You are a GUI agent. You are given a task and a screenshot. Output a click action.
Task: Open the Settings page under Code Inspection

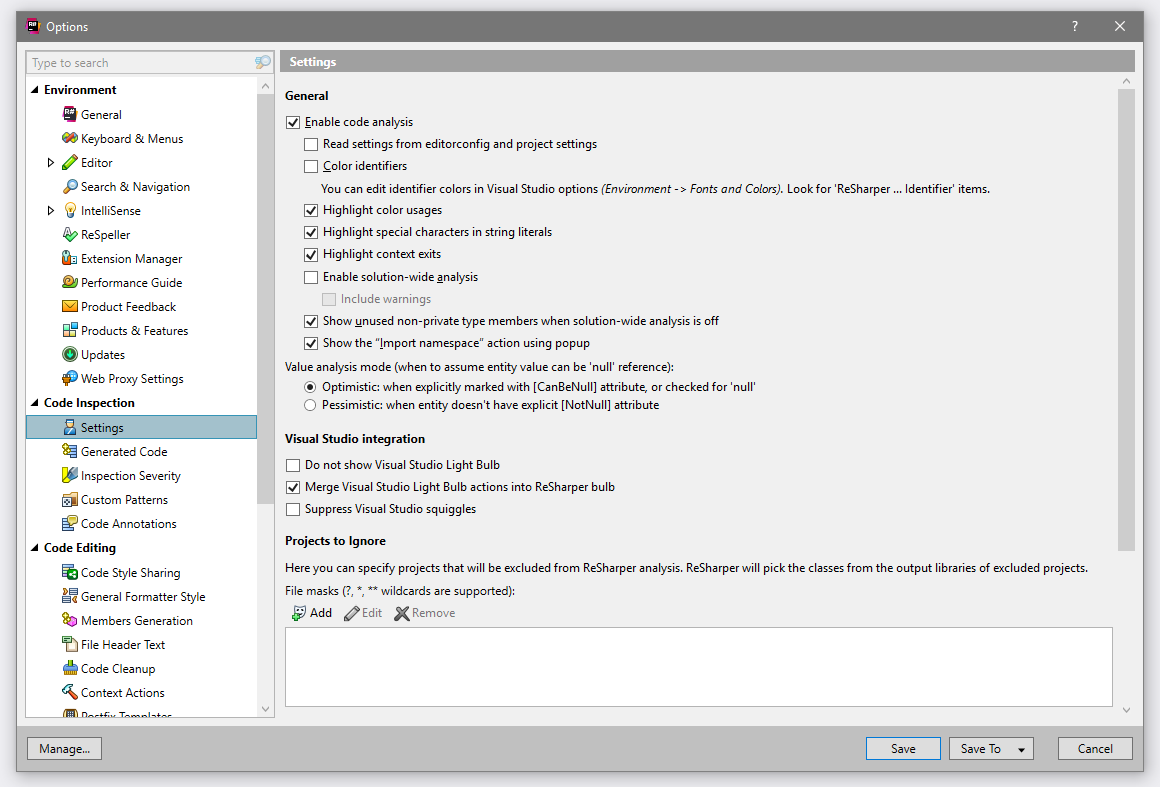click(x=141, y=428)
